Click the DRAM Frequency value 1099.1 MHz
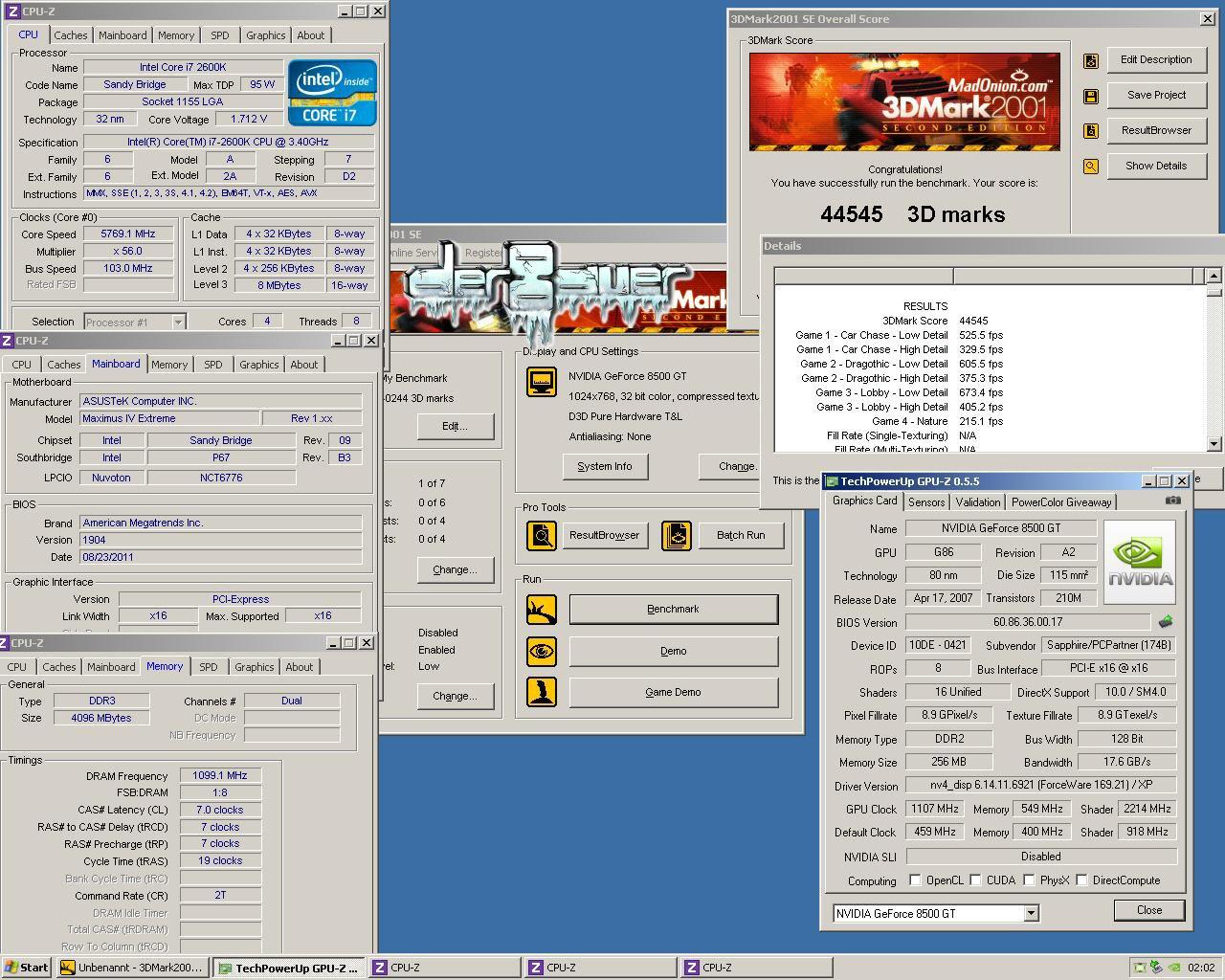Image resolution: width=1225 pixels, height=980 pixels. (220, 776)
